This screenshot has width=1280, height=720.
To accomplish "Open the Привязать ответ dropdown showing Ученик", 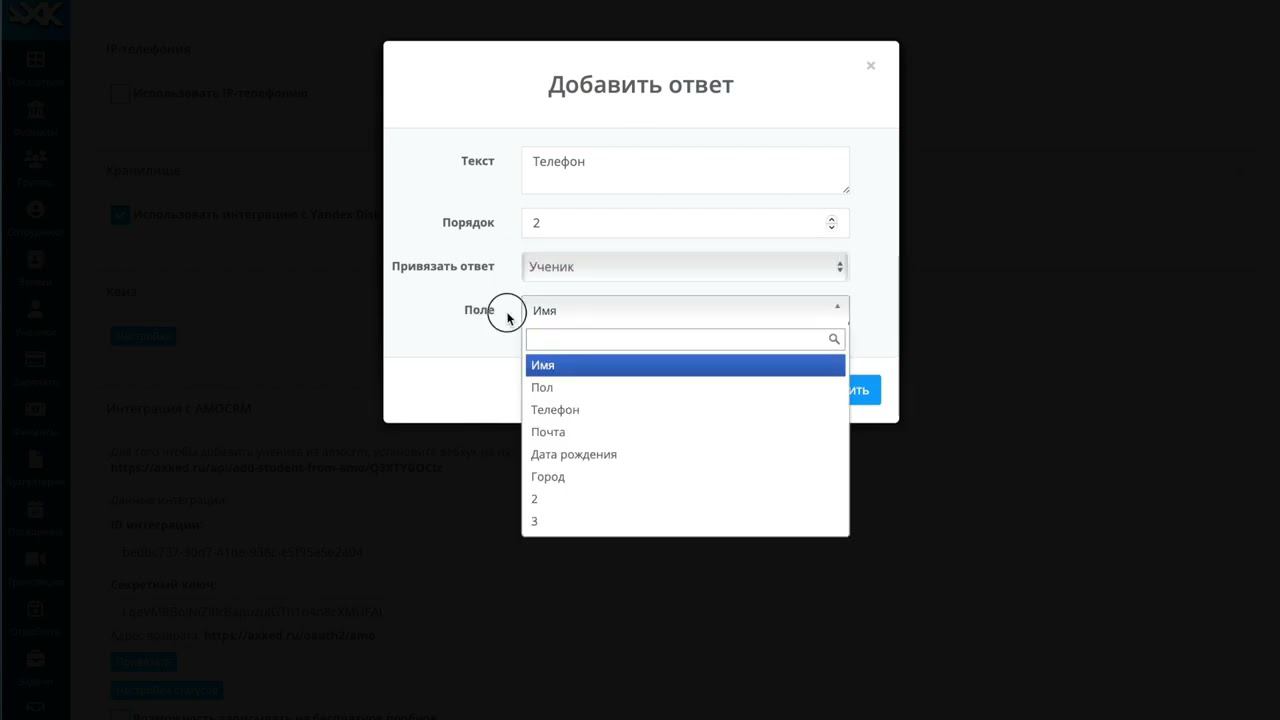I will click(x=685, y=266).
